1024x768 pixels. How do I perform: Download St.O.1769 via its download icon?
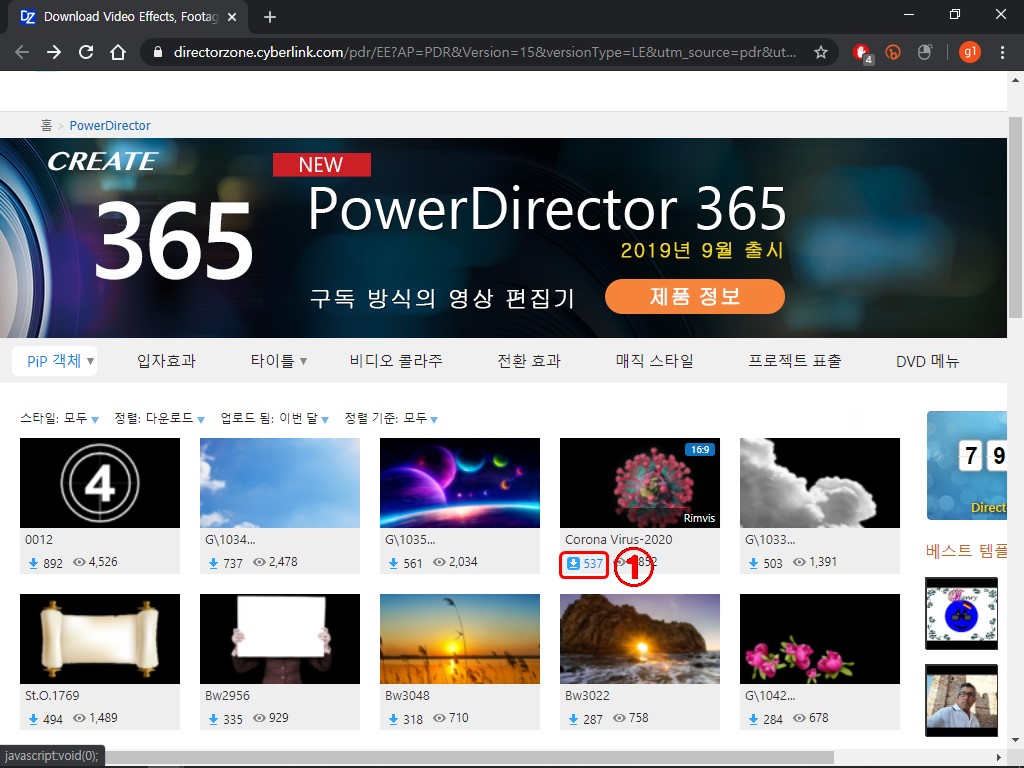coord(33,719)
